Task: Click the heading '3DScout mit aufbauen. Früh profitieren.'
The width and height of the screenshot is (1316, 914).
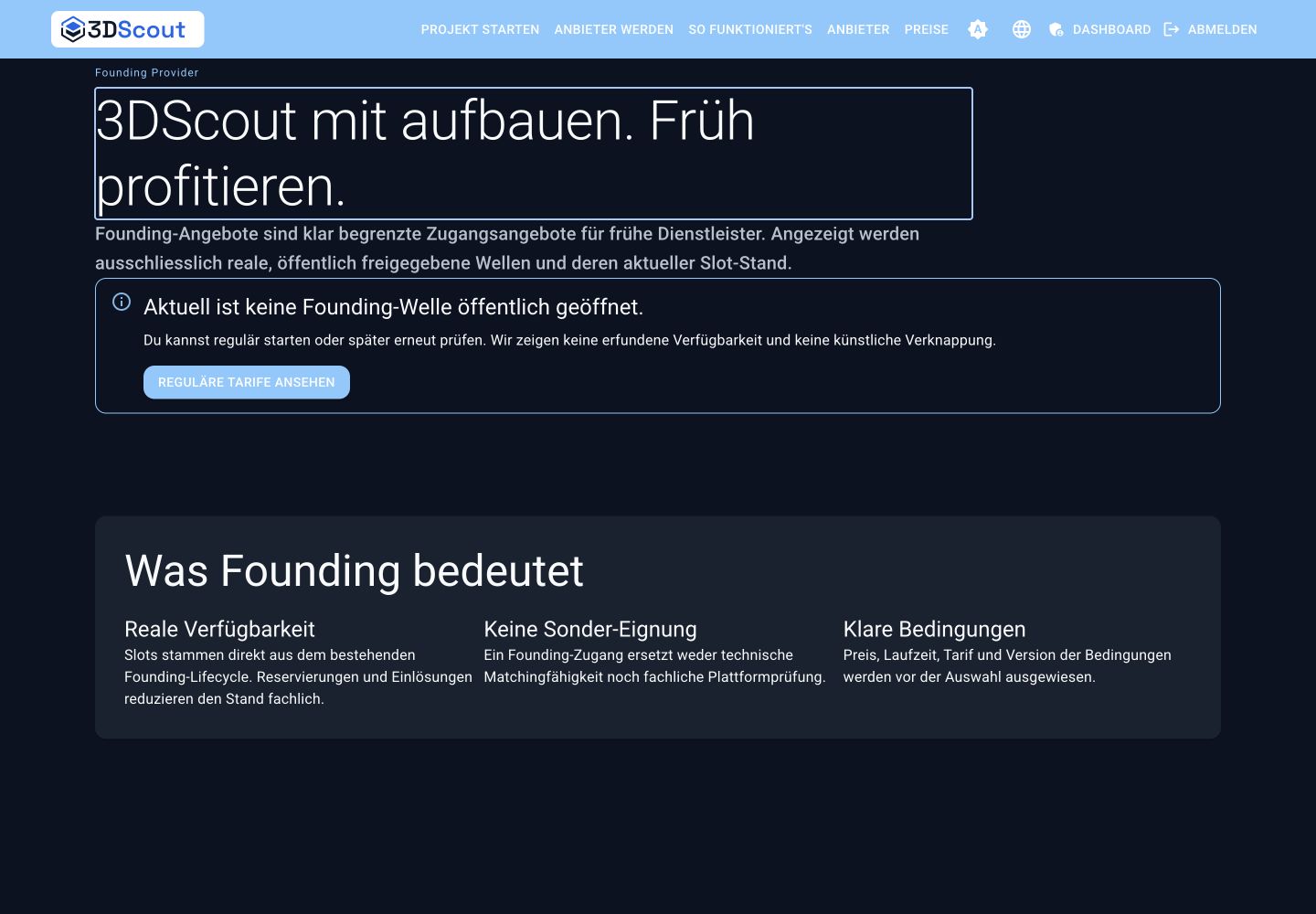Action: click(534, 154)
